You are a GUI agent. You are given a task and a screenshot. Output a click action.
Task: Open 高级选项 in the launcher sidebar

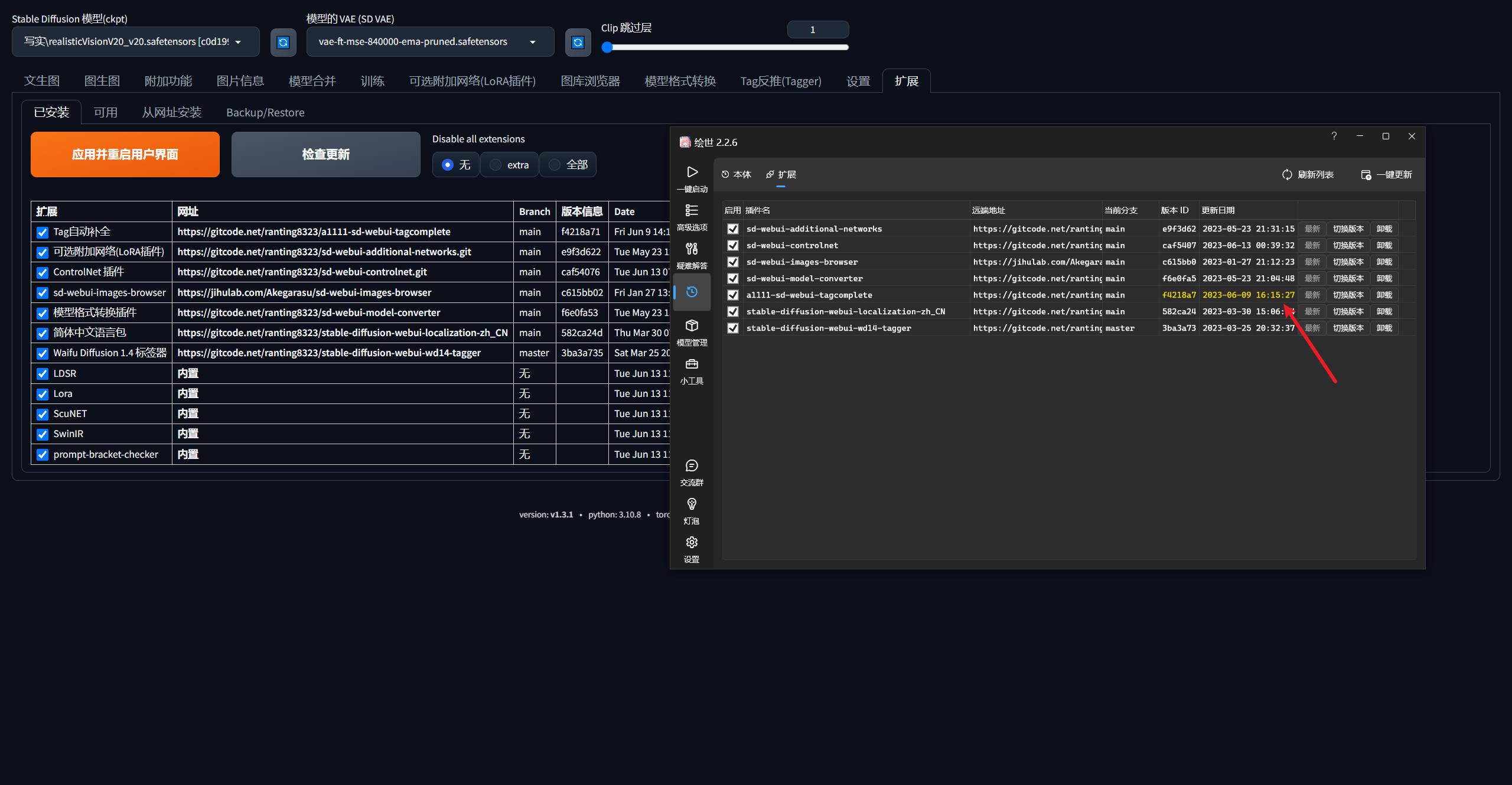pyautogui.click(x=692, y=211)
